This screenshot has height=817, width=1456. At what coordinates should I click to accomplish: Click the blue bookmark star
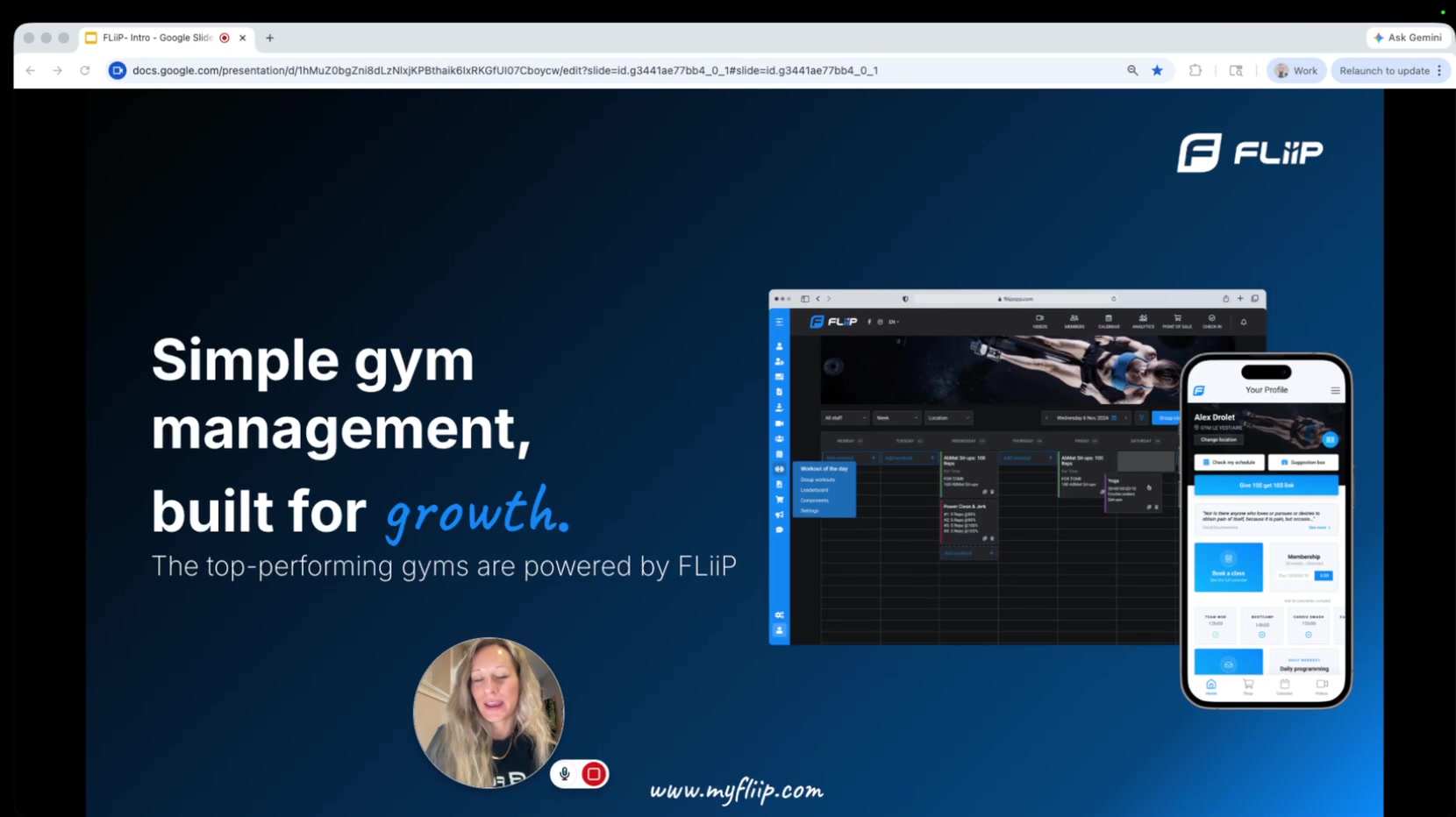point(1157,70)
